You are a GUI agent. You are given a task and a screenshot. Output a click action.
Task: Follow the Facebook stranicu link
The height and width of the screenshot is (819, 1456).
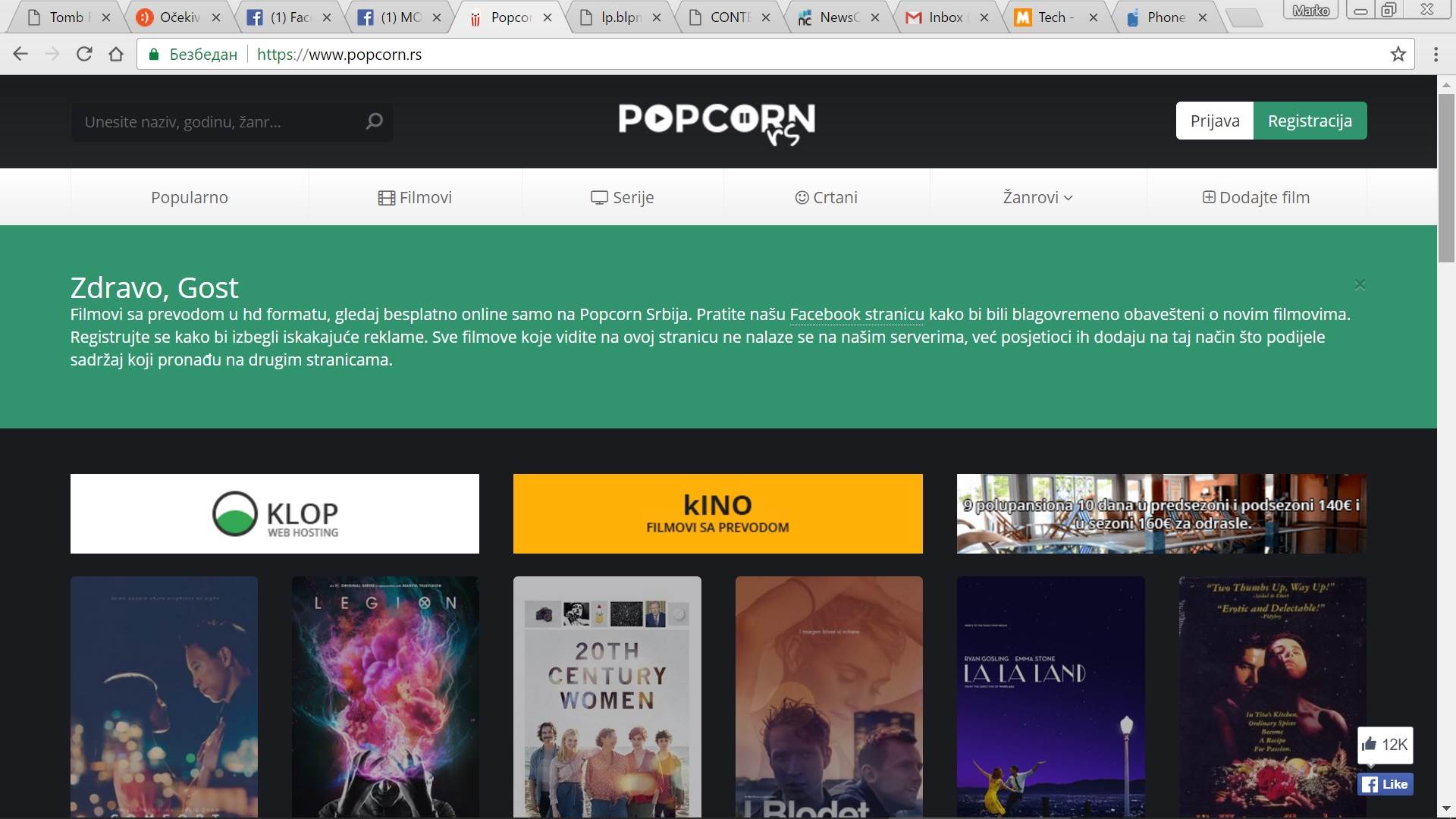click(x=856, y=315)
